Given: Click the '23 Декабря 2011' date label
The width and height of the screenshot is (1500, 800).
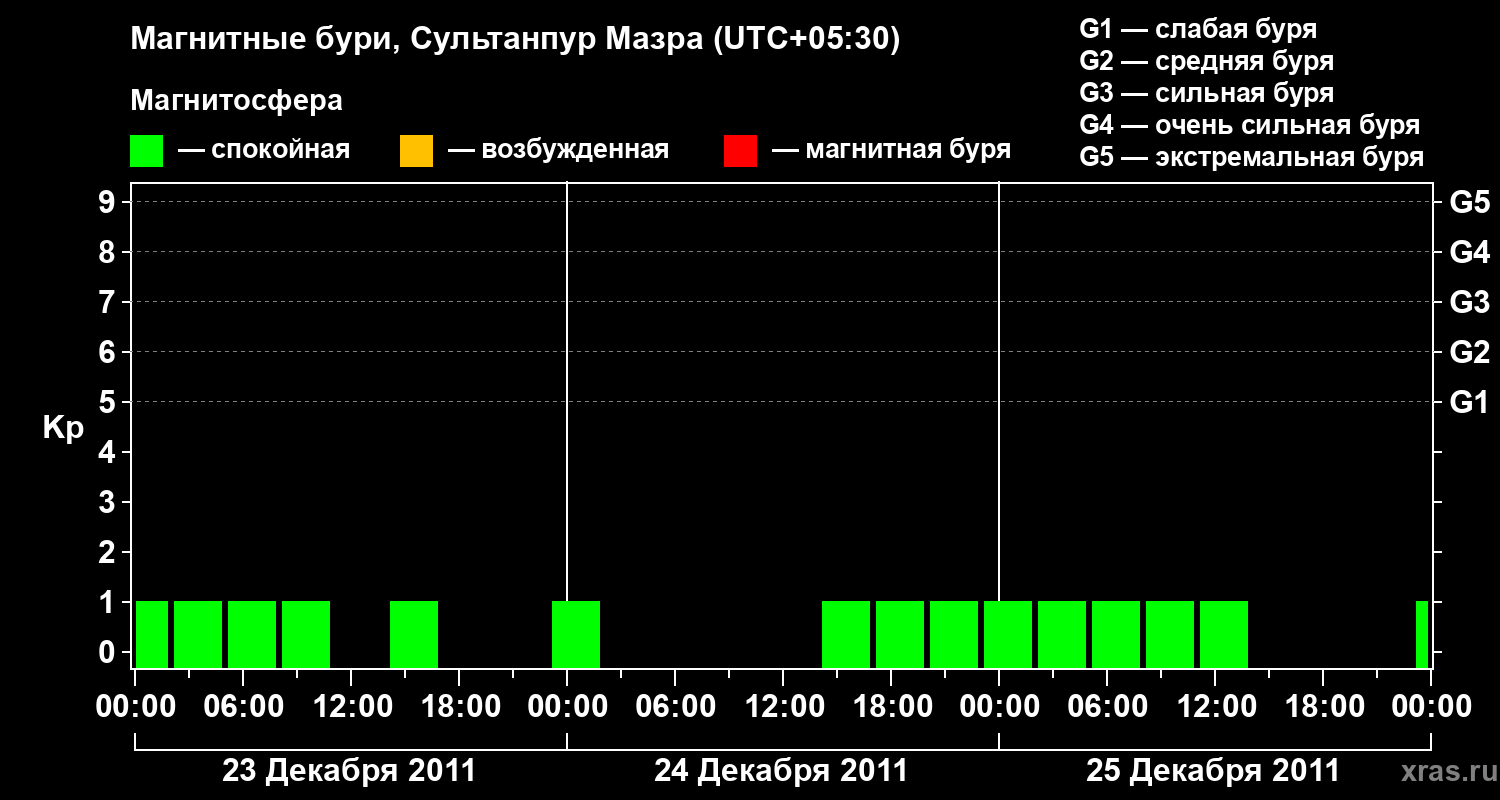Looking at the screenshot, I should pyautogui.click(x=349, y=771).
